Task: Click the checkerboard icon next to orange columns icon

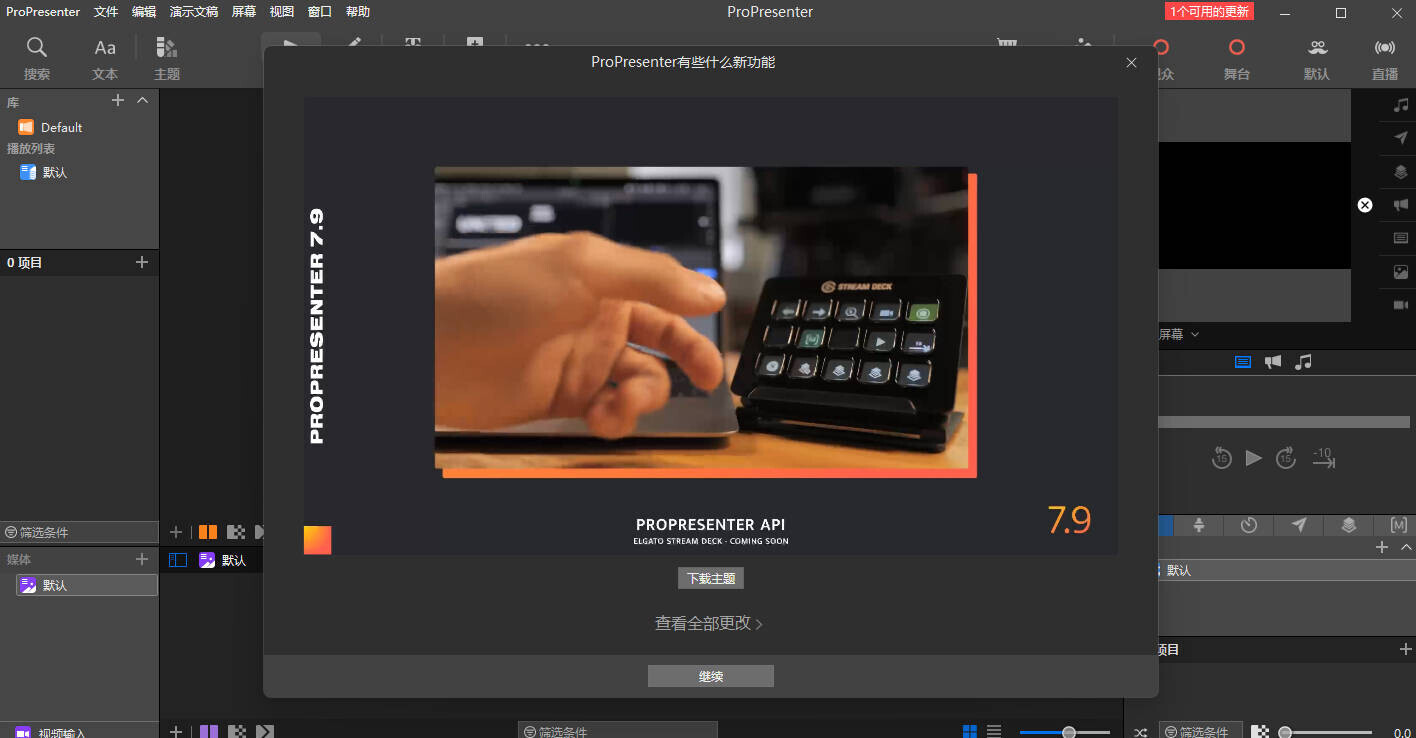Action: coord(236,532)
